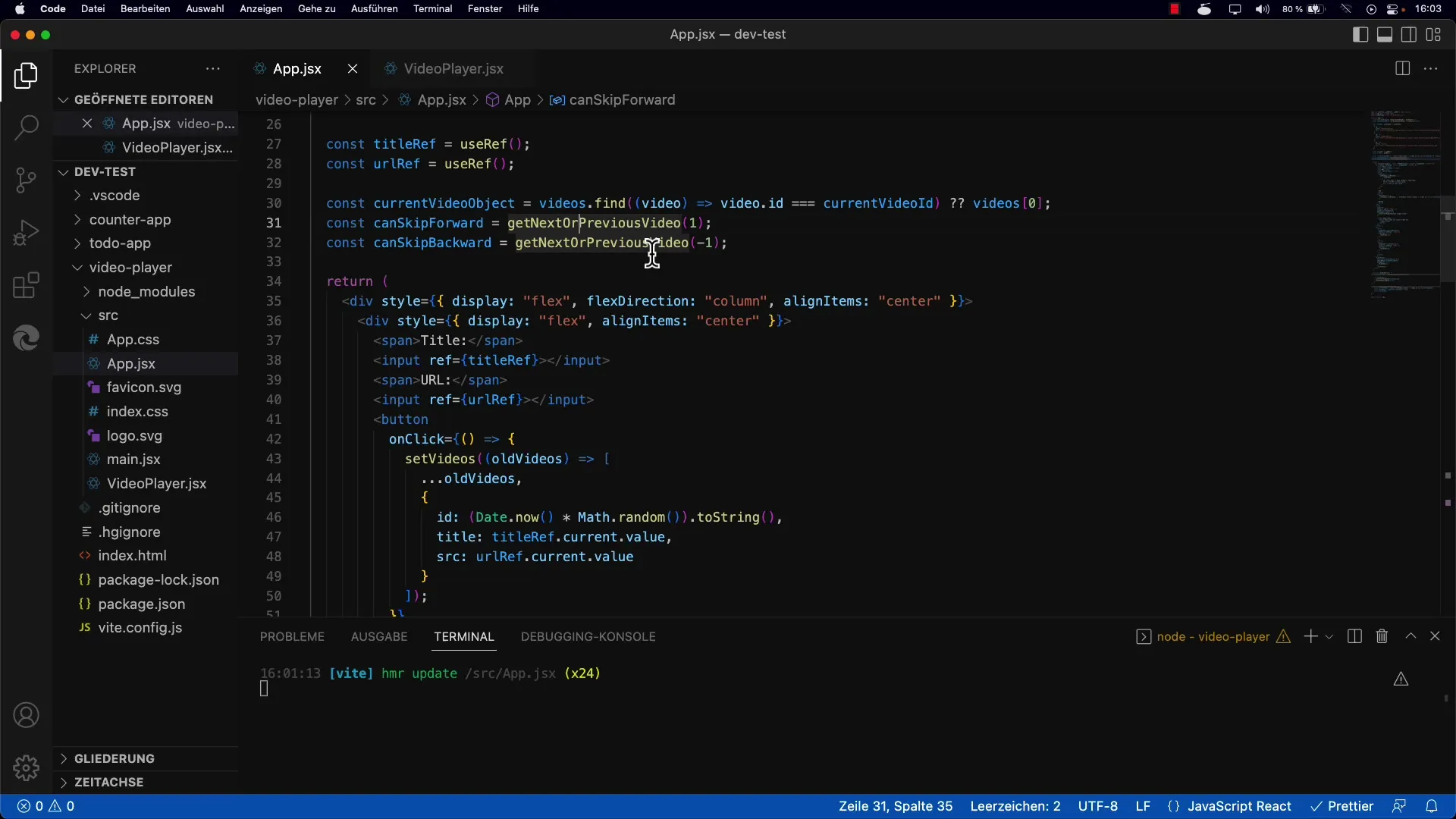Viewport: 1456px width, 819px height.
Task: Close App.jsx in open editors list
Action: pos(87,123)
